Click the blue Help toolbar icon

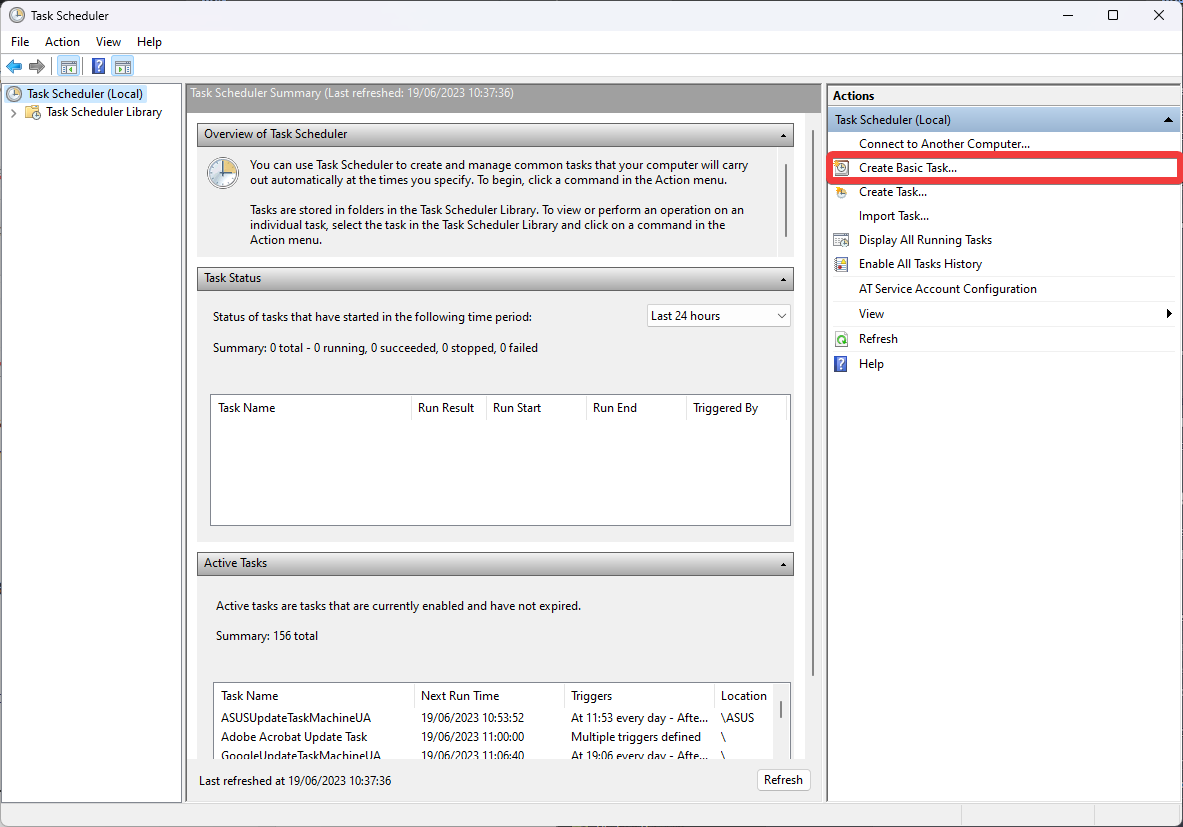click(x=98, y=67)
